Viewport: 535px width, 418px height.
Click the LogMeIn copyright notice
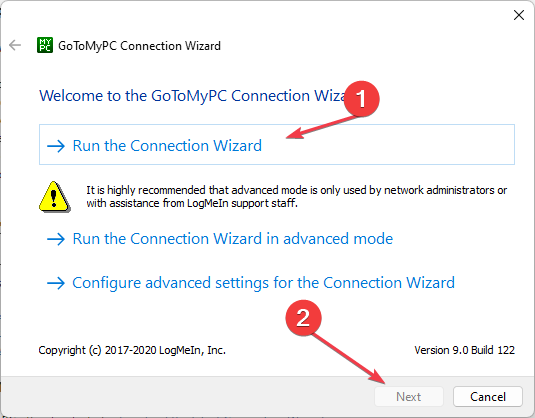click(132, 350)
